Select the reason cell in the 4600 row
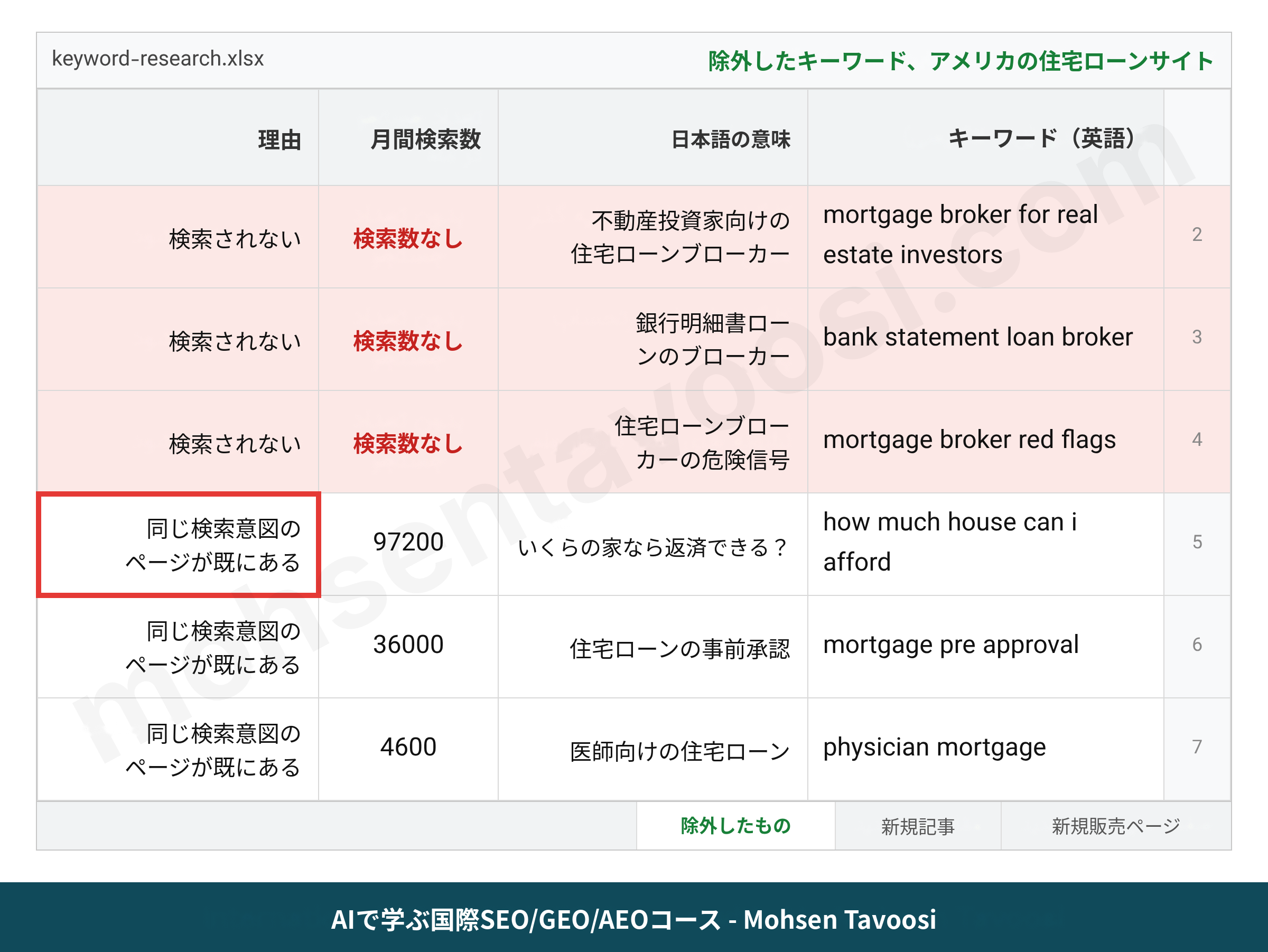1268x952 pixels. click(x=178, y=749)
